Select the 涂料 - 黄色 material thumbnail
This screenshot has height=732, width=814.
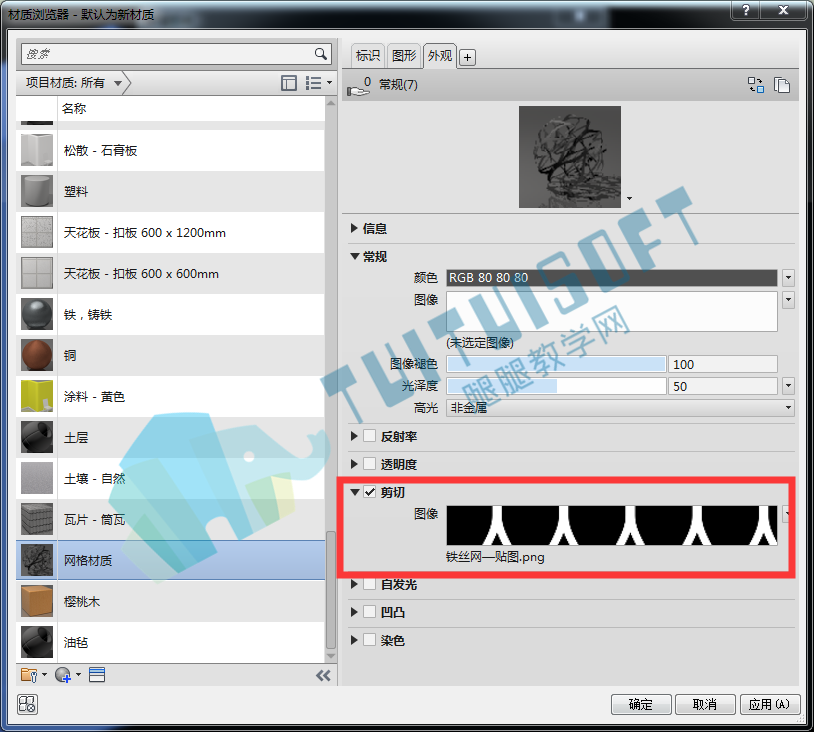(x=37, y=397)
